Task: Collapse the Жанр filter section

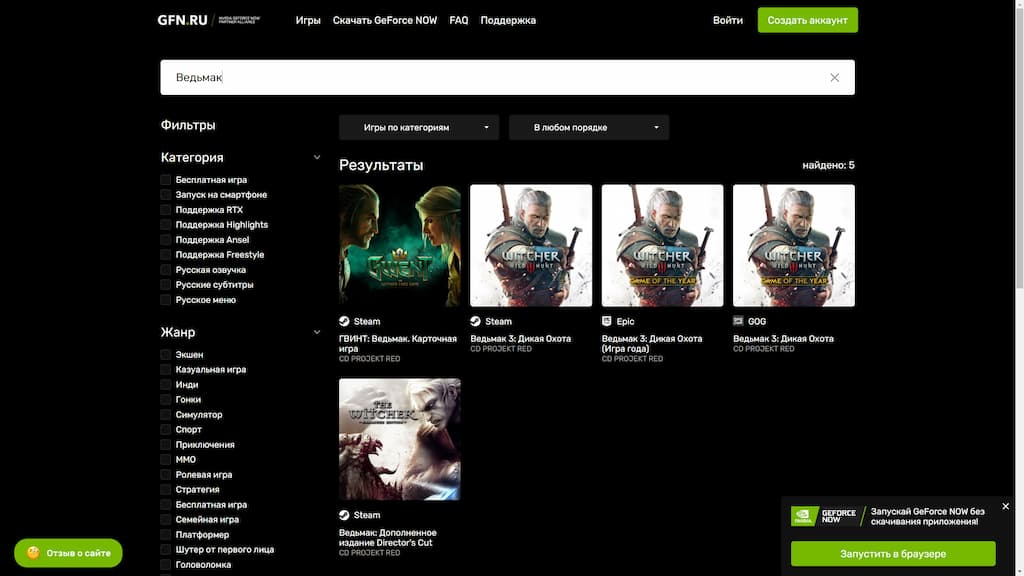Action: [x=317, y=332]
